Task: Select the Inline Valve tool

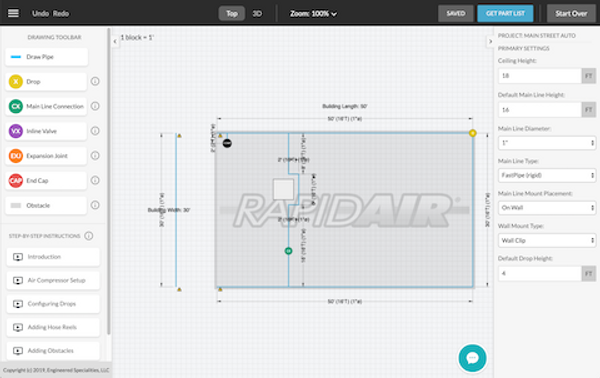Action: pos(46,131)
